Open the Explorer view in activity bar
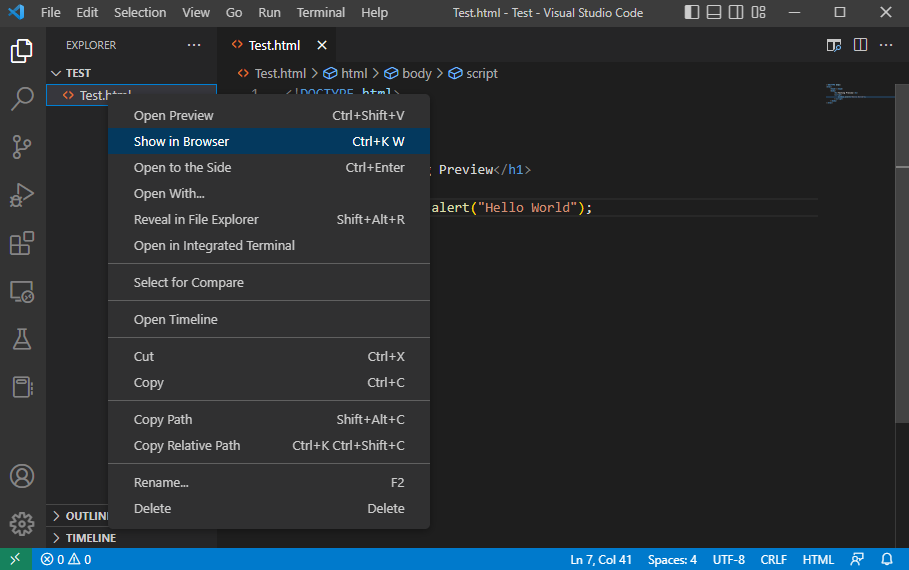The image size is (909, 570). point(21,51)
